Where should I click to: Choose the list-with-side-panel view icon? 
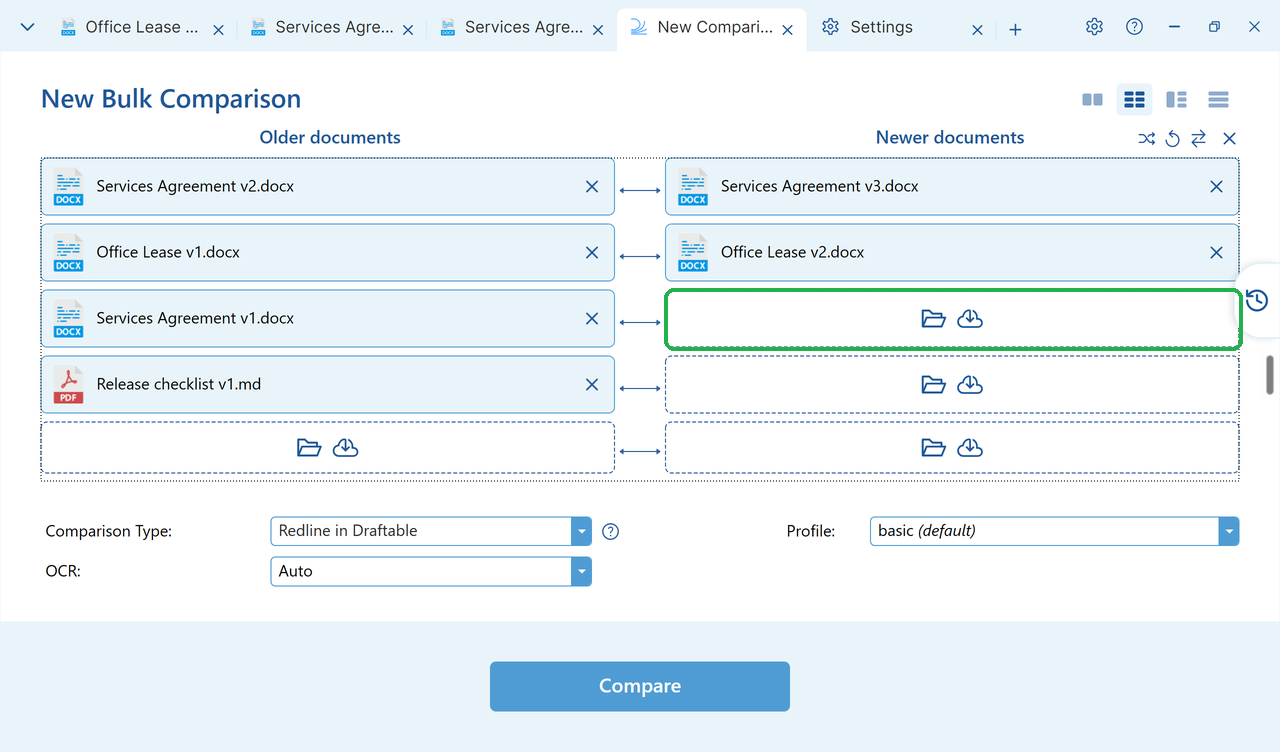pos(1176,100)
